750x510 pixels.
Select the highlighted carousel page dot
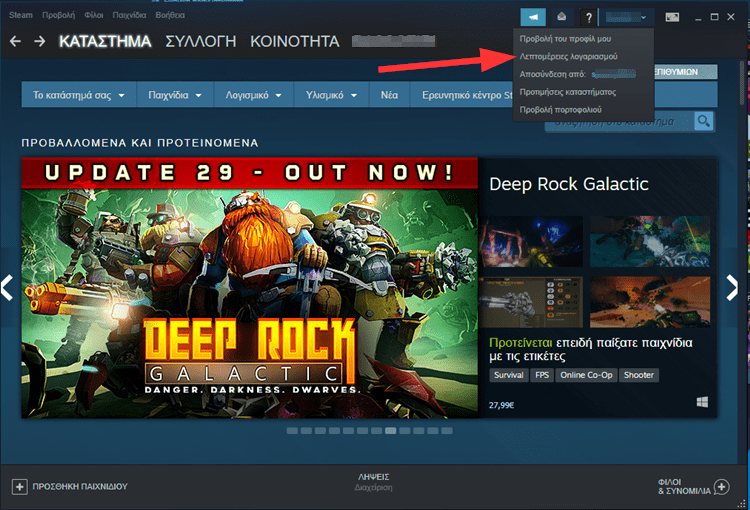tap(390, 431)
